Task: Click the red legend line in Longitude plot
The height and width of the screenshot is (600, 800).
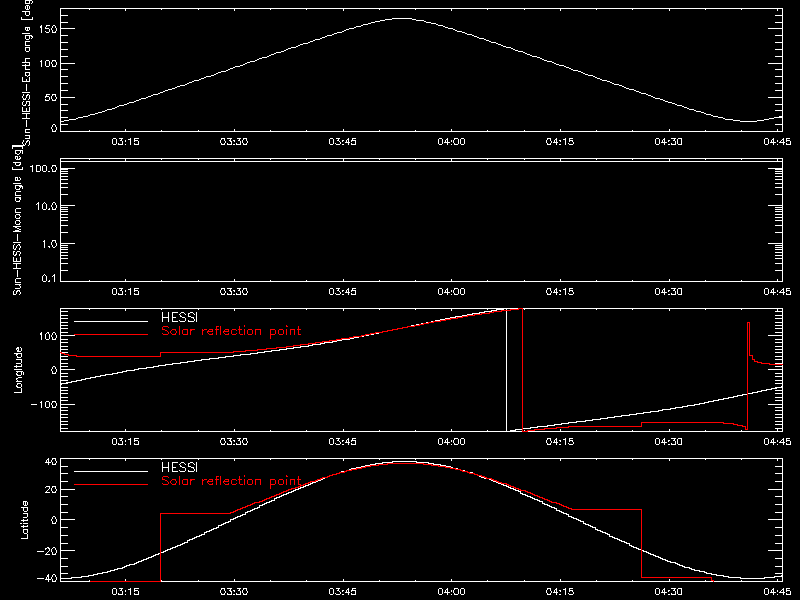Action: (111, 335)
